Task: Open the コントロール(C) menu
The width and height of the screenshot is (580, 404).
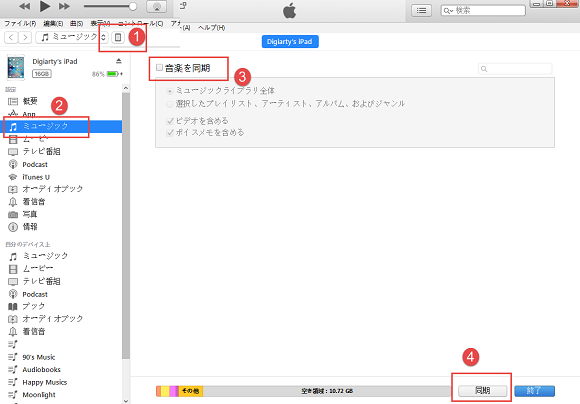Action: point(141,23)
